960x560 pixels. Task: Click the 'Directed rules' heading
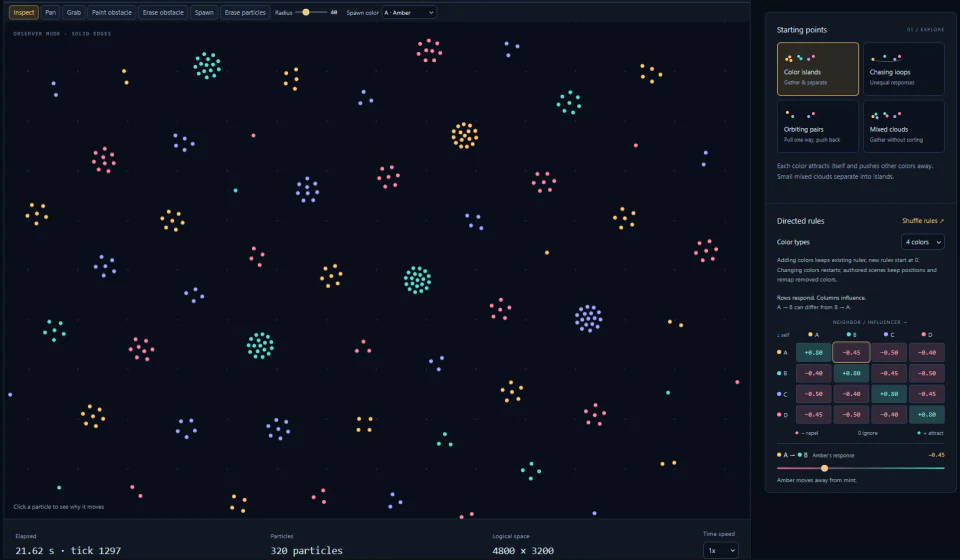point(800,221)
